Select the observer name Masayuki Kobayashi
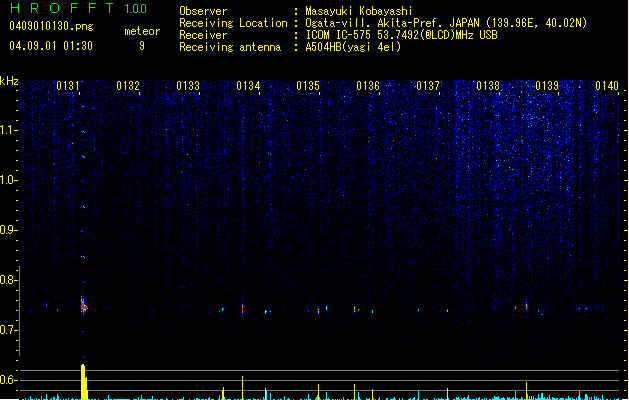The height and width of the screenshot is (400, 629). [359, 11]
